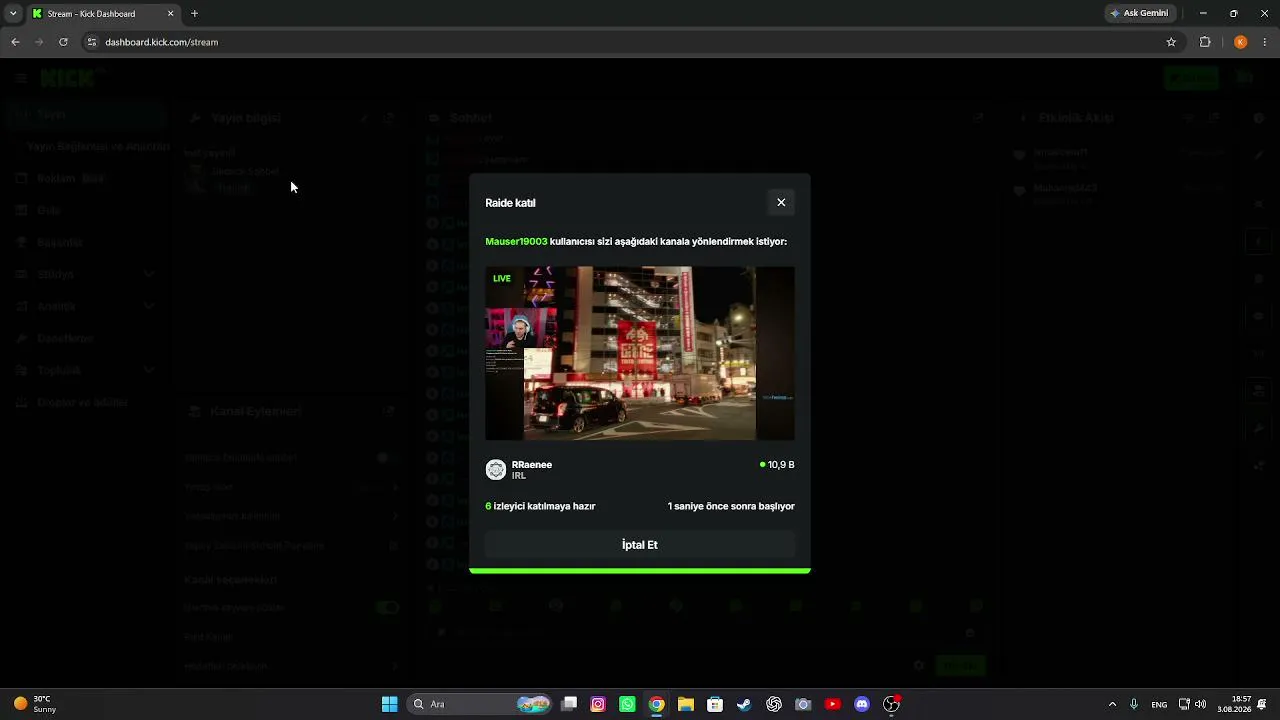Click the 10,9 B viewer count

click(x=777, y=465)
